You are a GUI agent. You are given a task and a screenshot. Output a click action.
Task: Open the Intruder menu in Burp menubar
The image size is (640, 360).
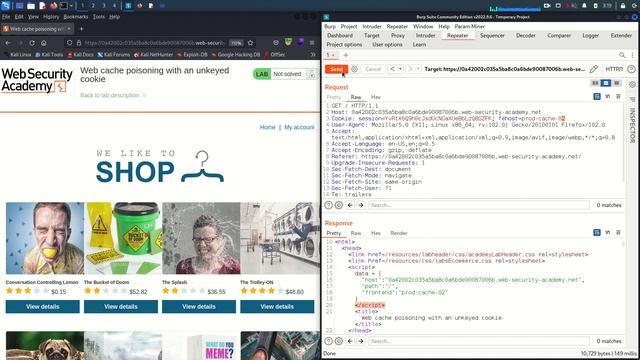point(372,26)
